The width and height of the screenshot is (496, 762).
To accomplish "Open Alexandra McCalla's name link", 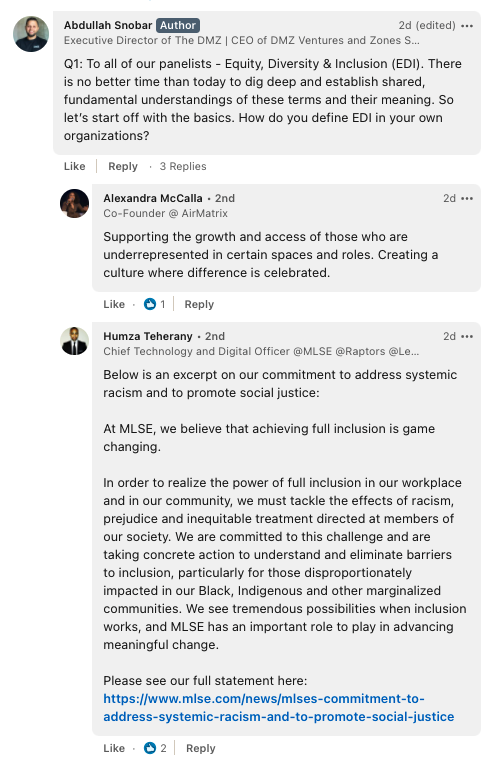I will [153, 198].
